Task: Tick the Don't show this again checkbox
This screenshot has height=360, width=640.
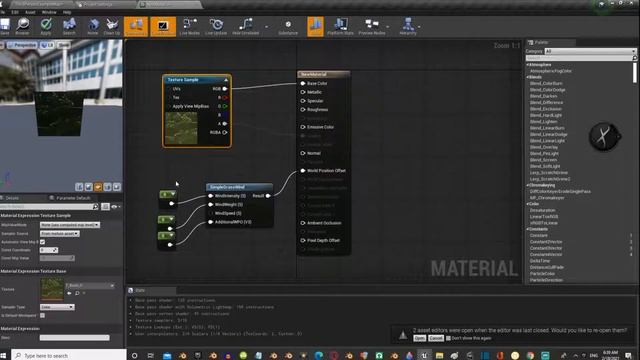Action: pyautogui.click(x=448, y=338)
